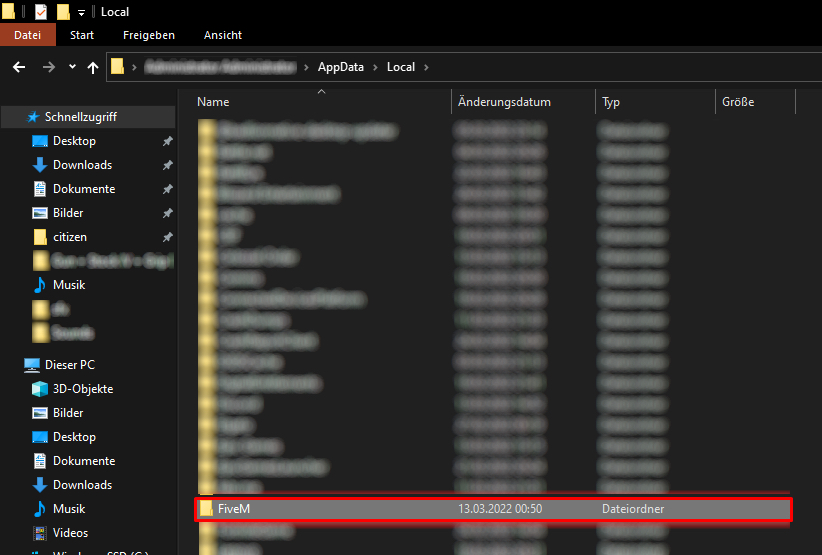Open quick access toolbar customize dropdown

pyautogui.click(x=81, y=12)
